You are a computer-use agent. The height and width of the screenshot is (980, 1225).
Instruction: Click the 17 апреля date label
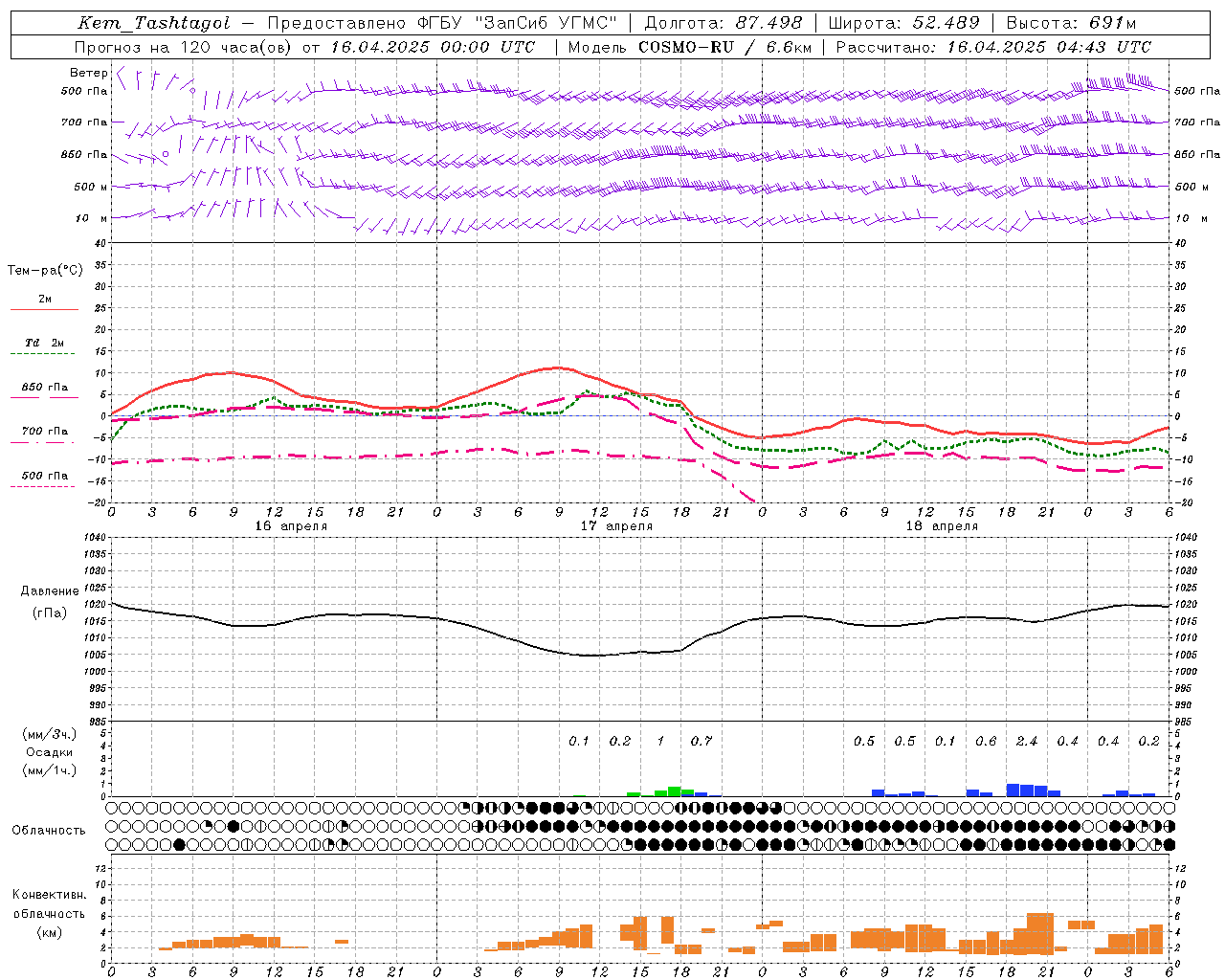[616, 526]
